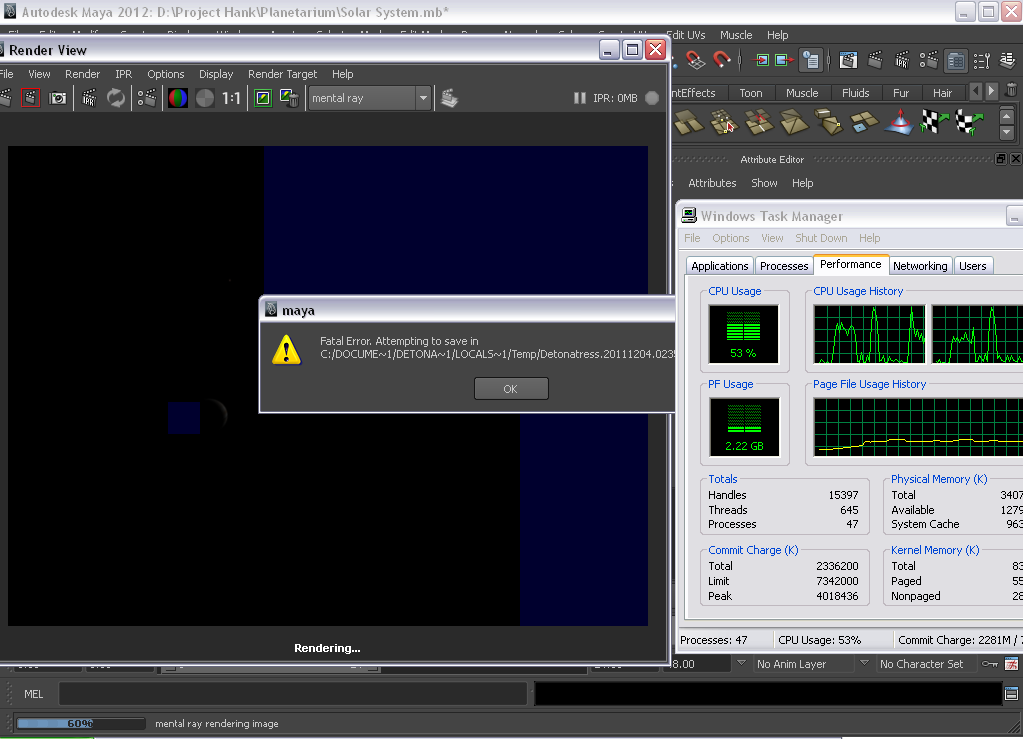Viewport: 1023px width, 739px height.
Task: Click the cut UV edges shelf icon
Action: click(759, 122)
